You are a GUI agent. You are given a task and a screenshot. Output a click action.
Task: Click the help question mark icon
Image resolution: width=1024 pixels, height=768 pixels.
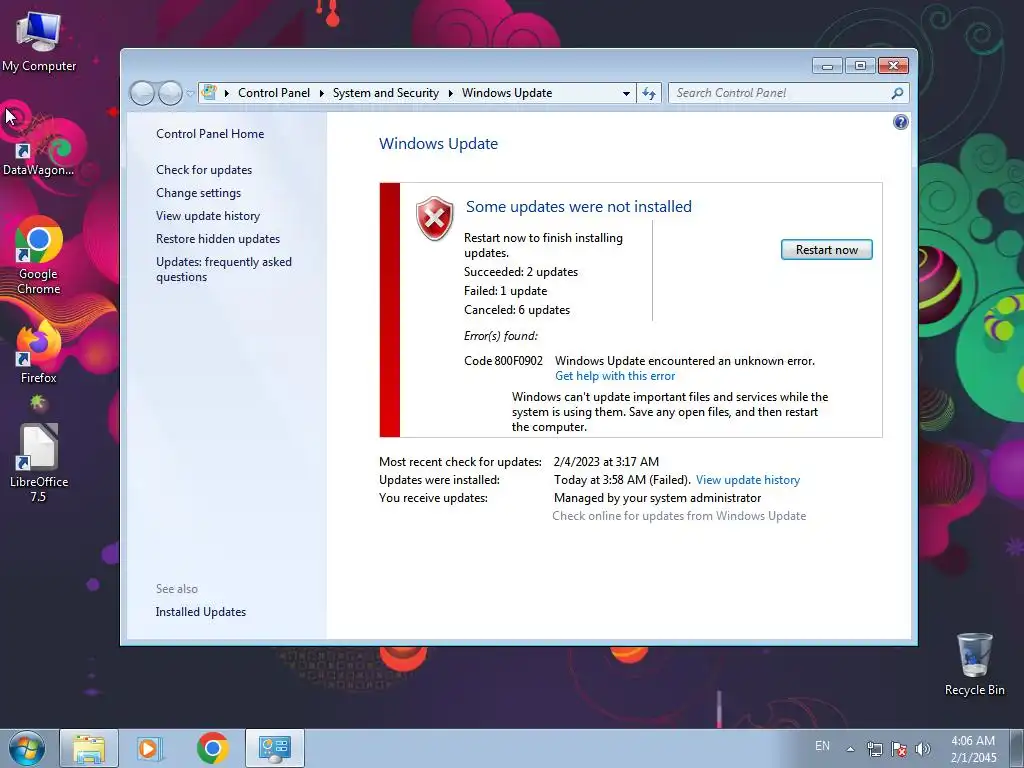901,122
